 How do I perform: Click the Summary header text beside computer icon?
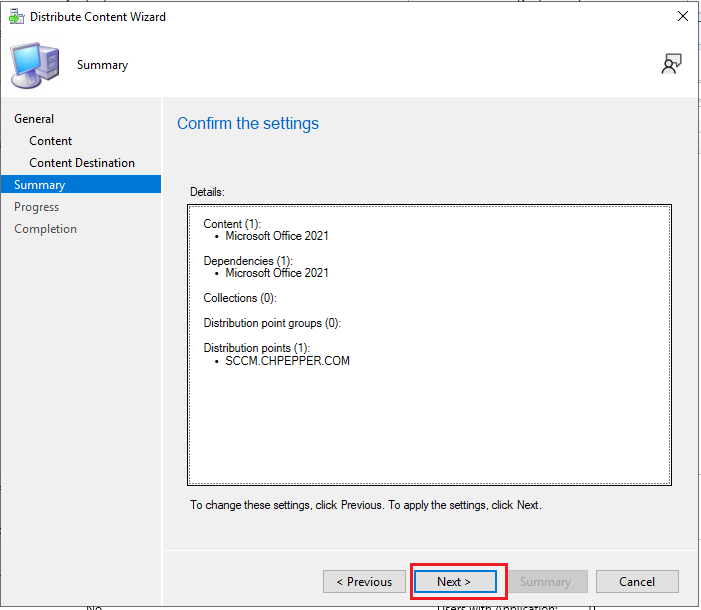102,65
